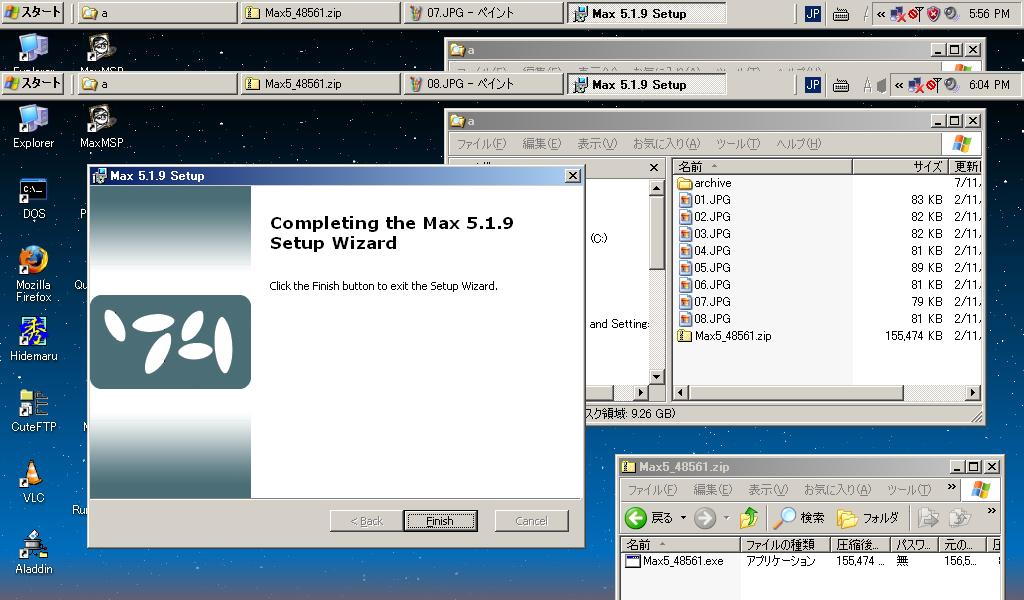Click the Max5_48561.zip file icon in window a
Screen dimensions: 1024x600
[x=685, y=336]
